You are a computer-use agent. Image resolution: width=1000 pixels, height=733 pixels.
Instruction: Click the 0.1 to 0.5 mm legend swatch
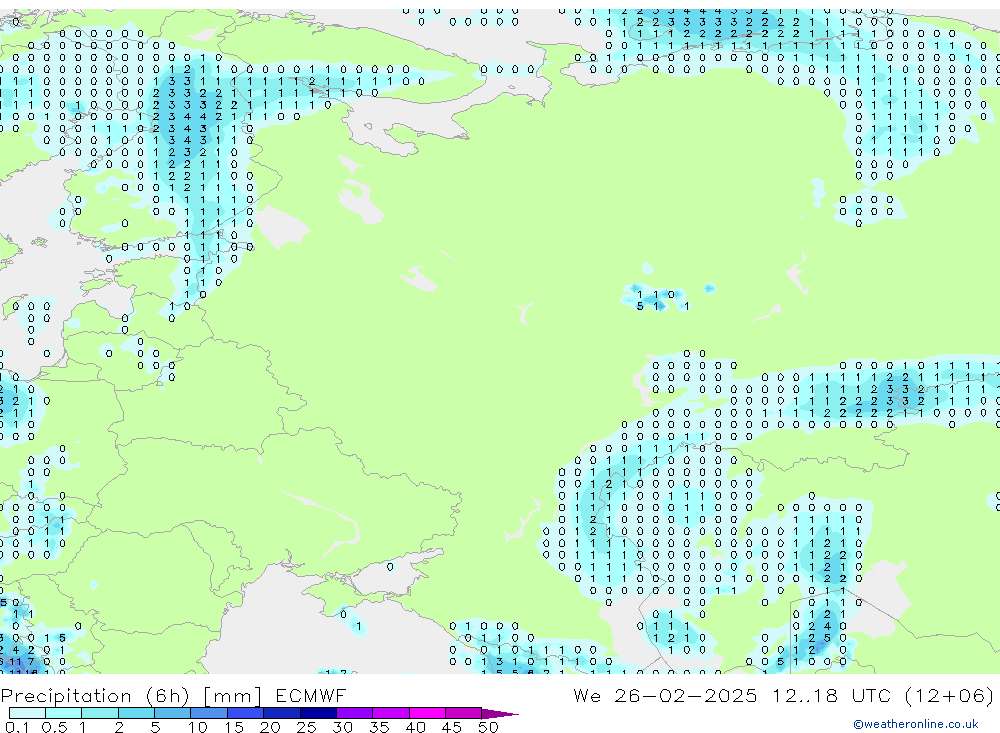click(27, 713)
